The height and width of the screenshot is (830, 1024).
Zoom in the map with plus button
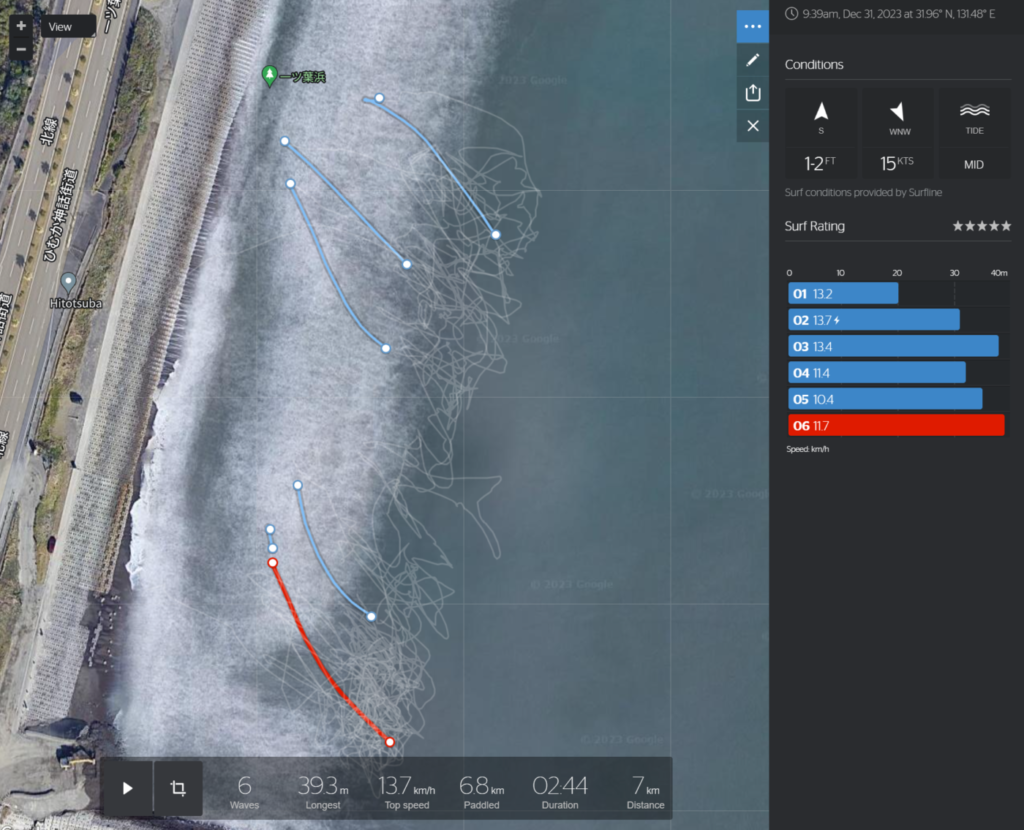pos(21,26)
